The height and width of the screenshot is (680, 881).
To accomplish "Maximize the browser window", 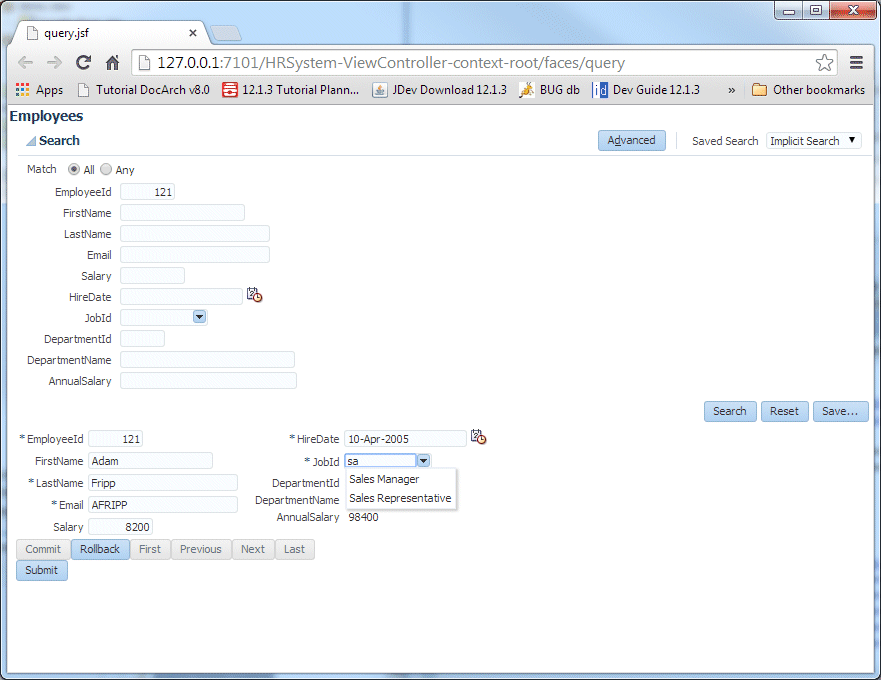I will click(x=816, y=10).
